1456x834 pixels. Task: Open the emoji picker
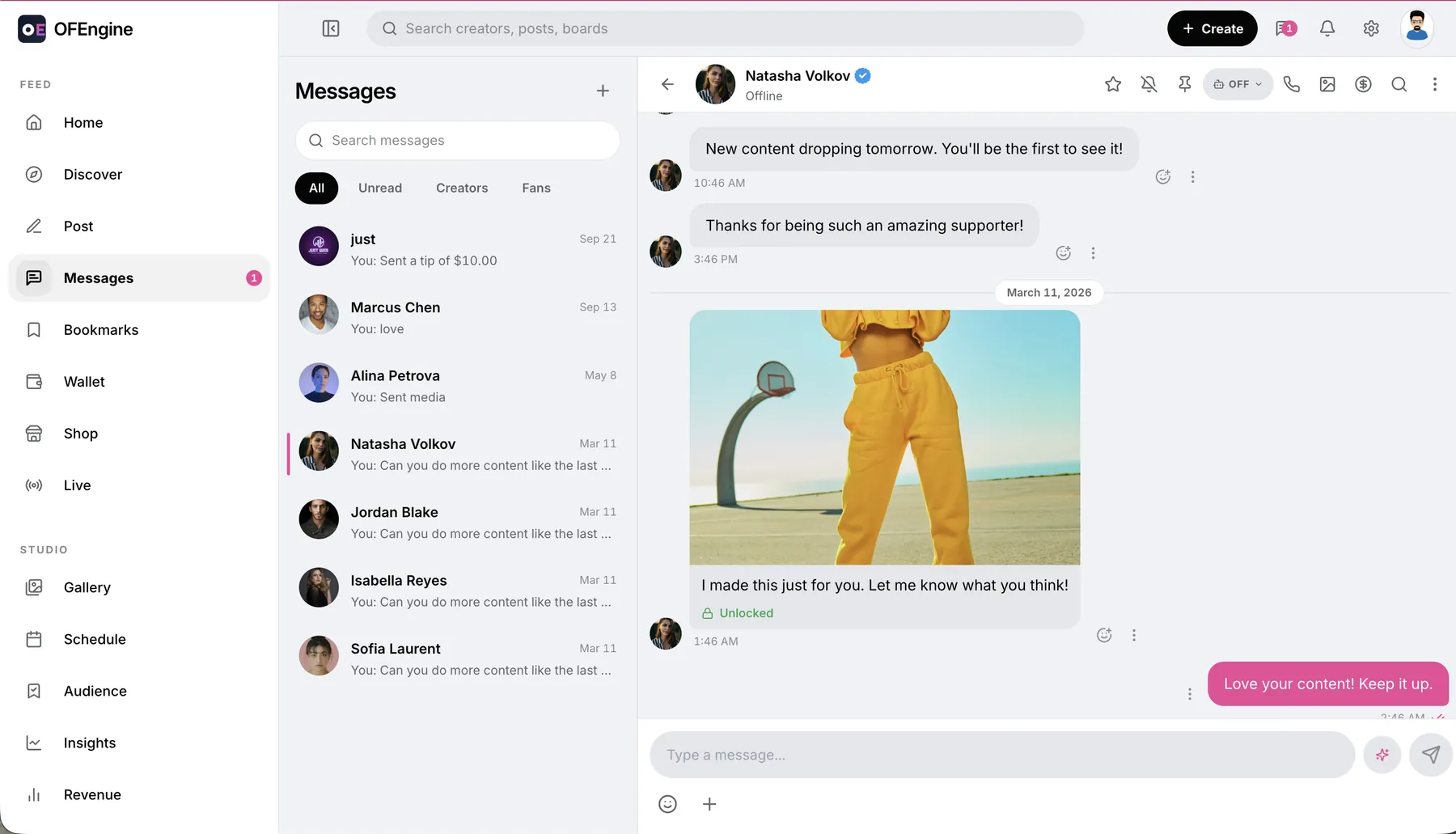[667, 804]
